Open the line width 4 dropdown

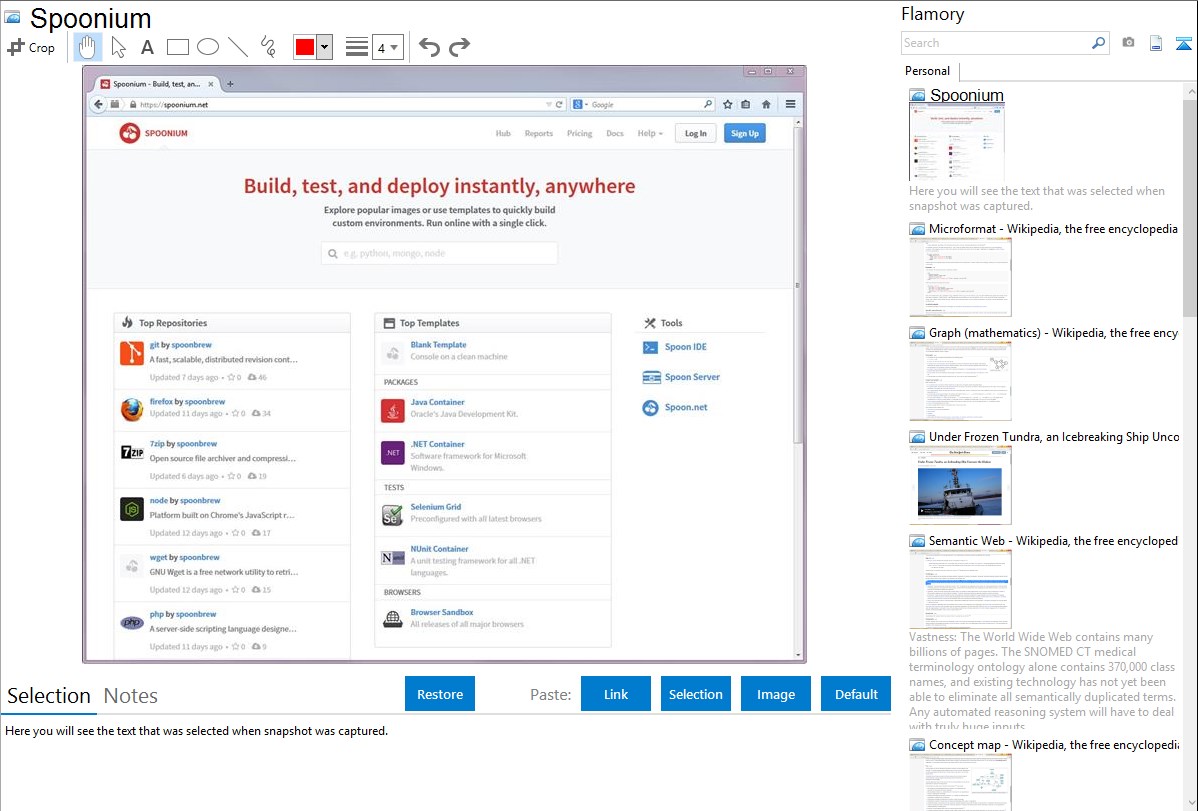pos(388,48)
